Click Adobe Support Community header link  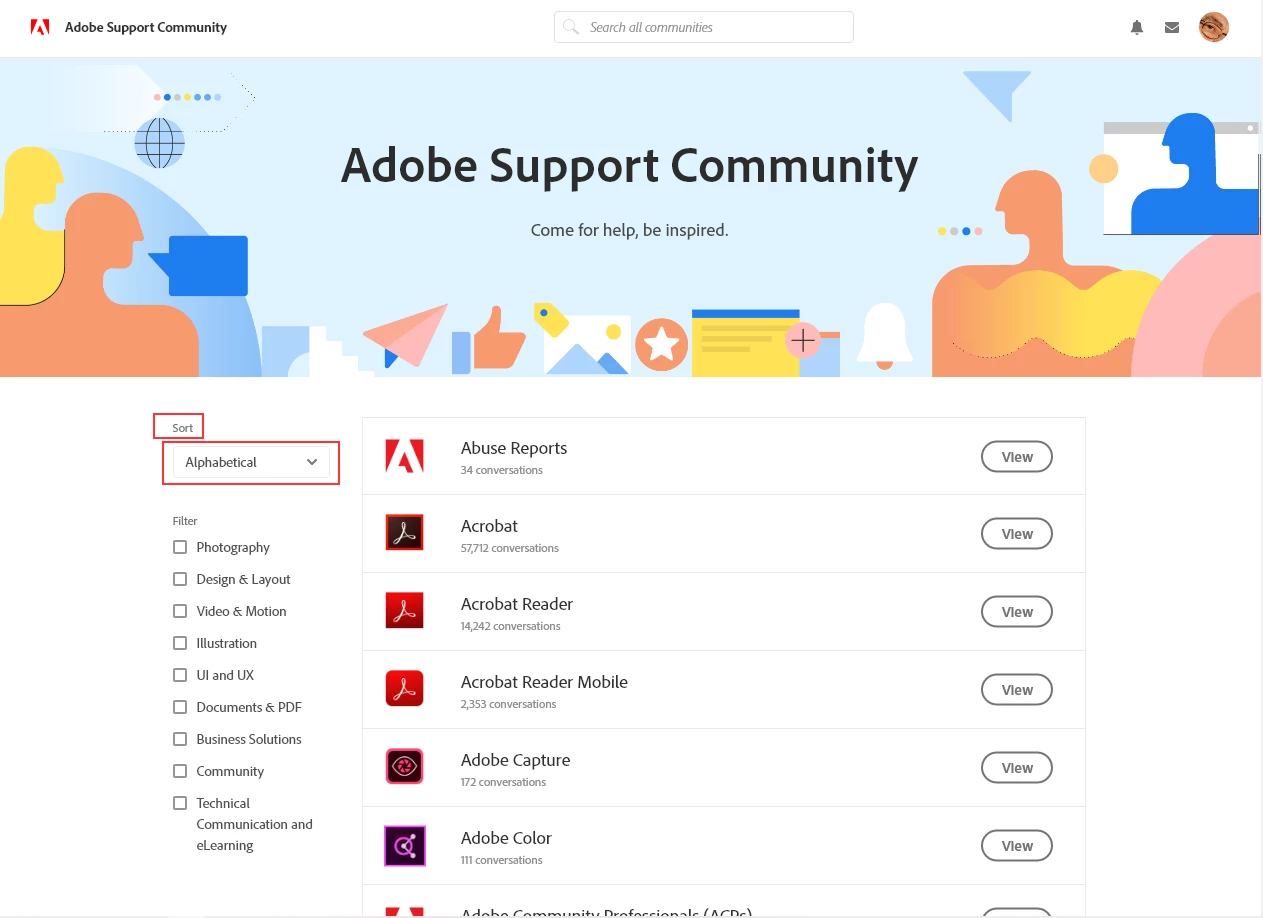point(146,27)
